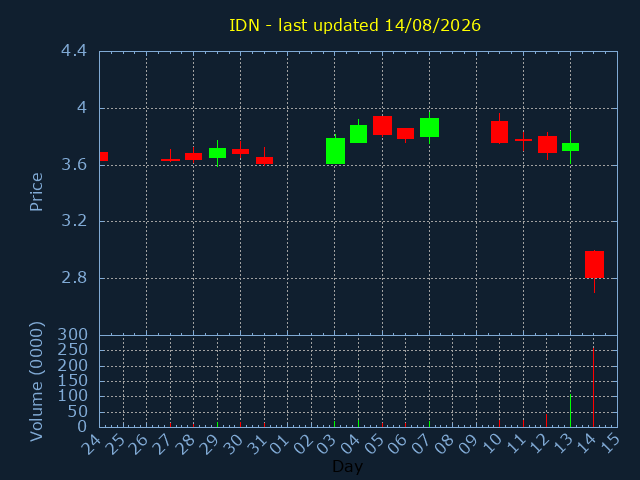Image resolution: width=640 pixels, height=480 pixels.
Task: Click the green candlestick on day 29
Action: click(x=218, y=153)
